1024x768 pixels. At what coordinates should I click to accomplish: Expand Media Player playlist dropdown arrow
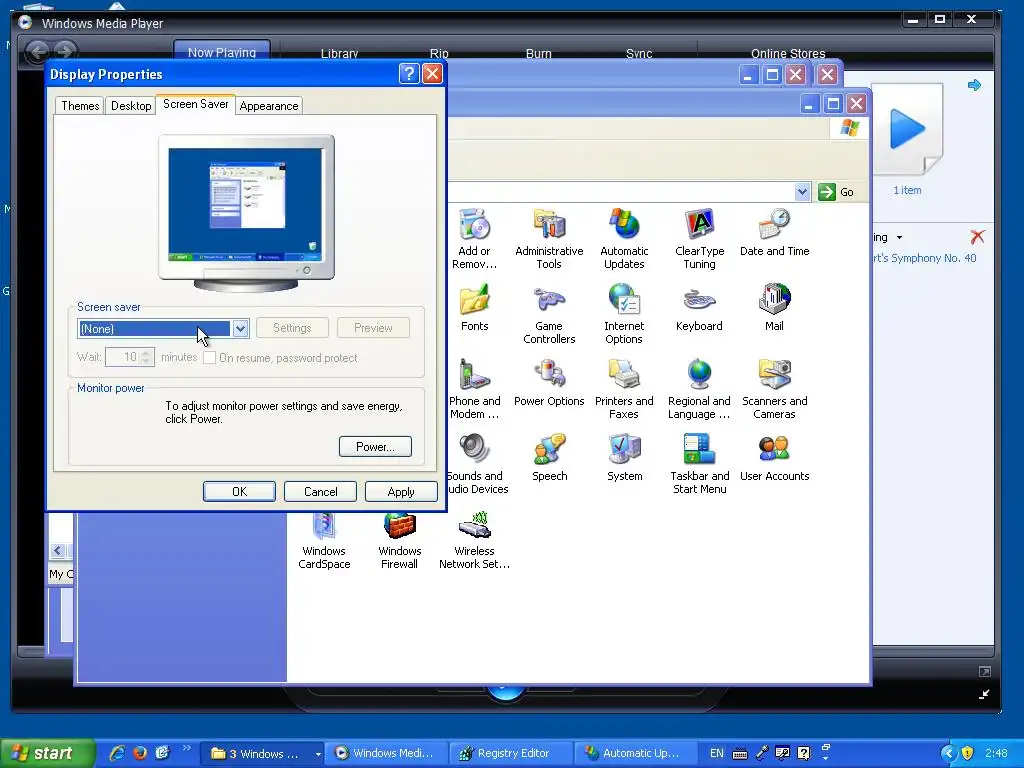coord(899,238)
